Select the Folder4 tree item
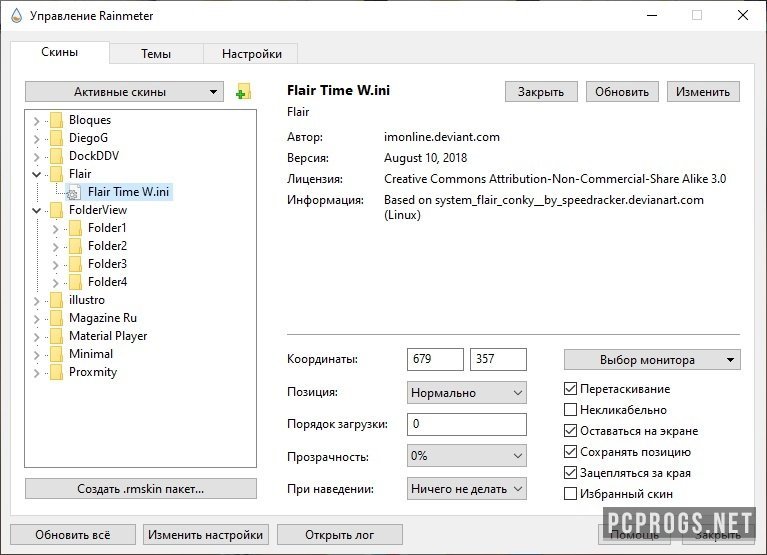The width and height of the screenshot is (767, 555). [x=108, y=282]
